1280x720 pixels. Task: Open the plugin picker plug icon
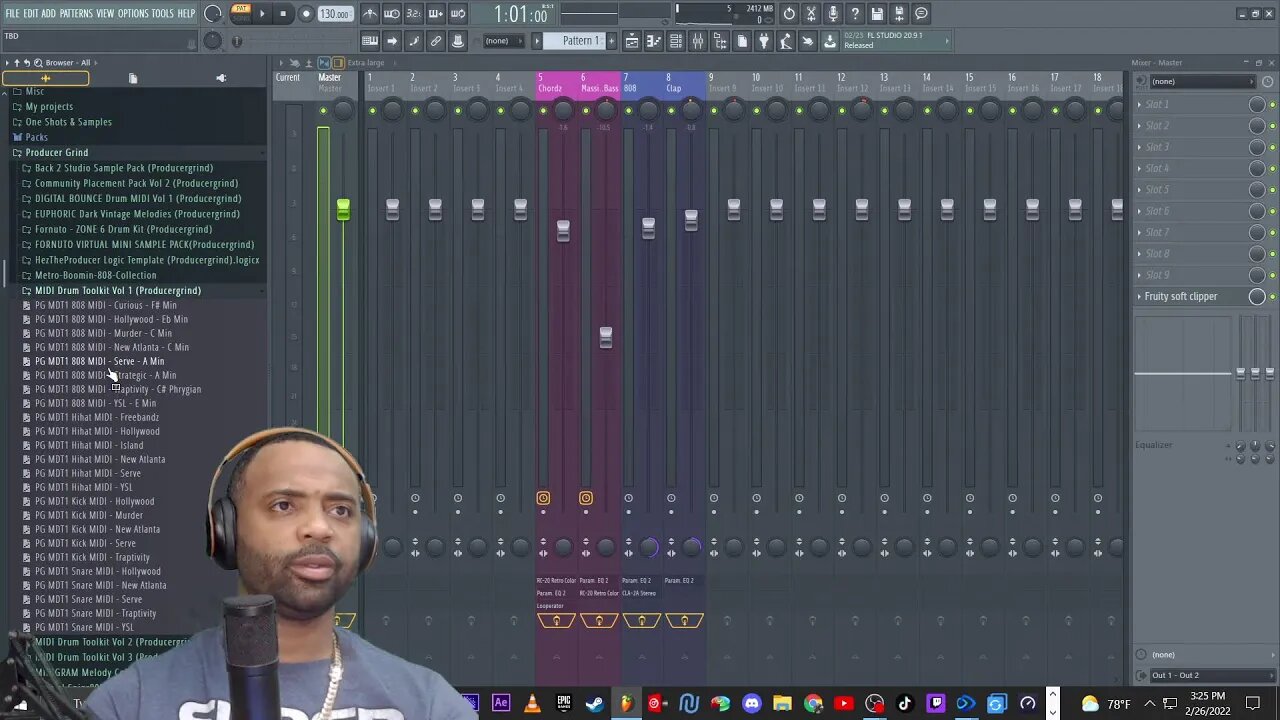pos(764,41)
